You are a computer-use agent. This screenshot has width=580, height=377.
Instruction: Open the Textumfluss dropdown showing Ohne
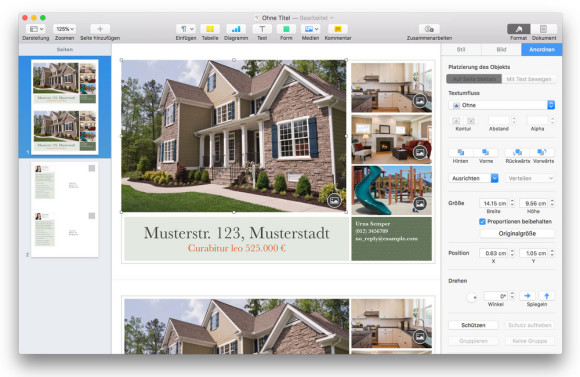click(502, 105)
